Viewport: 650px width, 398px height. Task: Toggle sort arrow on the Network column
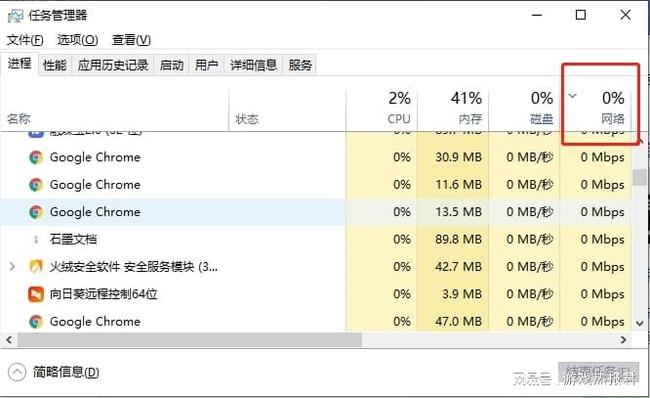572,96
